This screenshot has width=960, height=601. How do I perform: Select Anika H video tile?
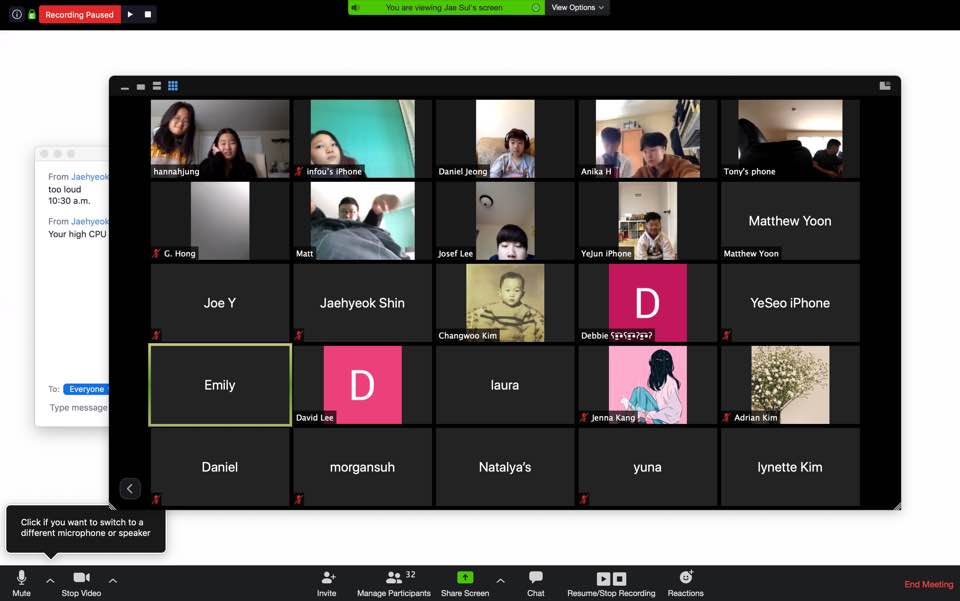tap(648, 139)
